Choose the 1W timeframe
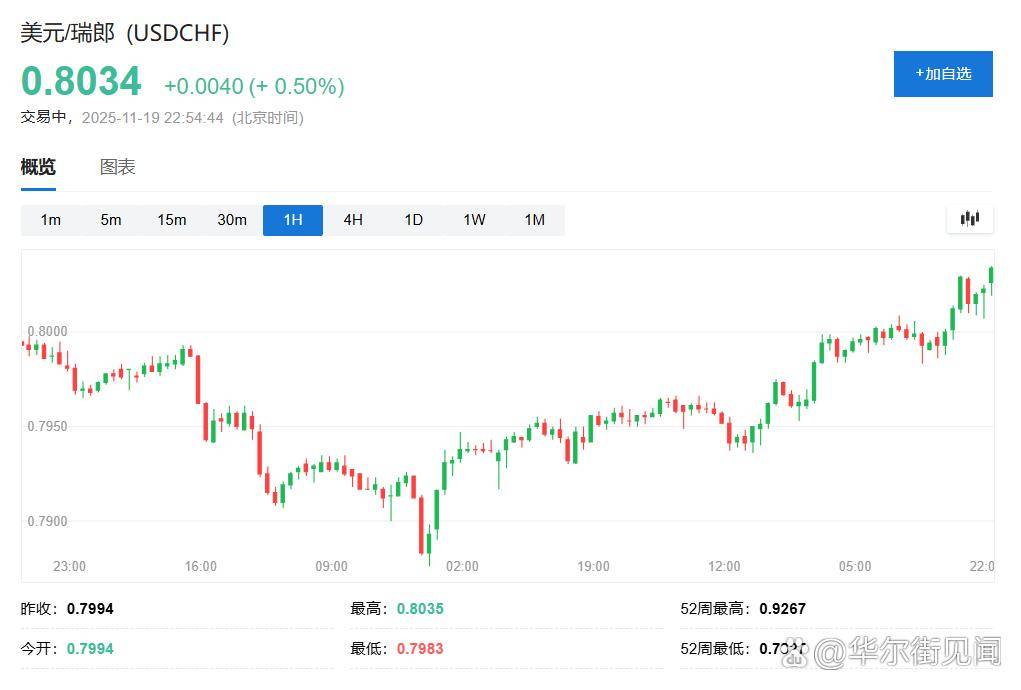This screenshot has width=1021, height=690. click(474, 220)
